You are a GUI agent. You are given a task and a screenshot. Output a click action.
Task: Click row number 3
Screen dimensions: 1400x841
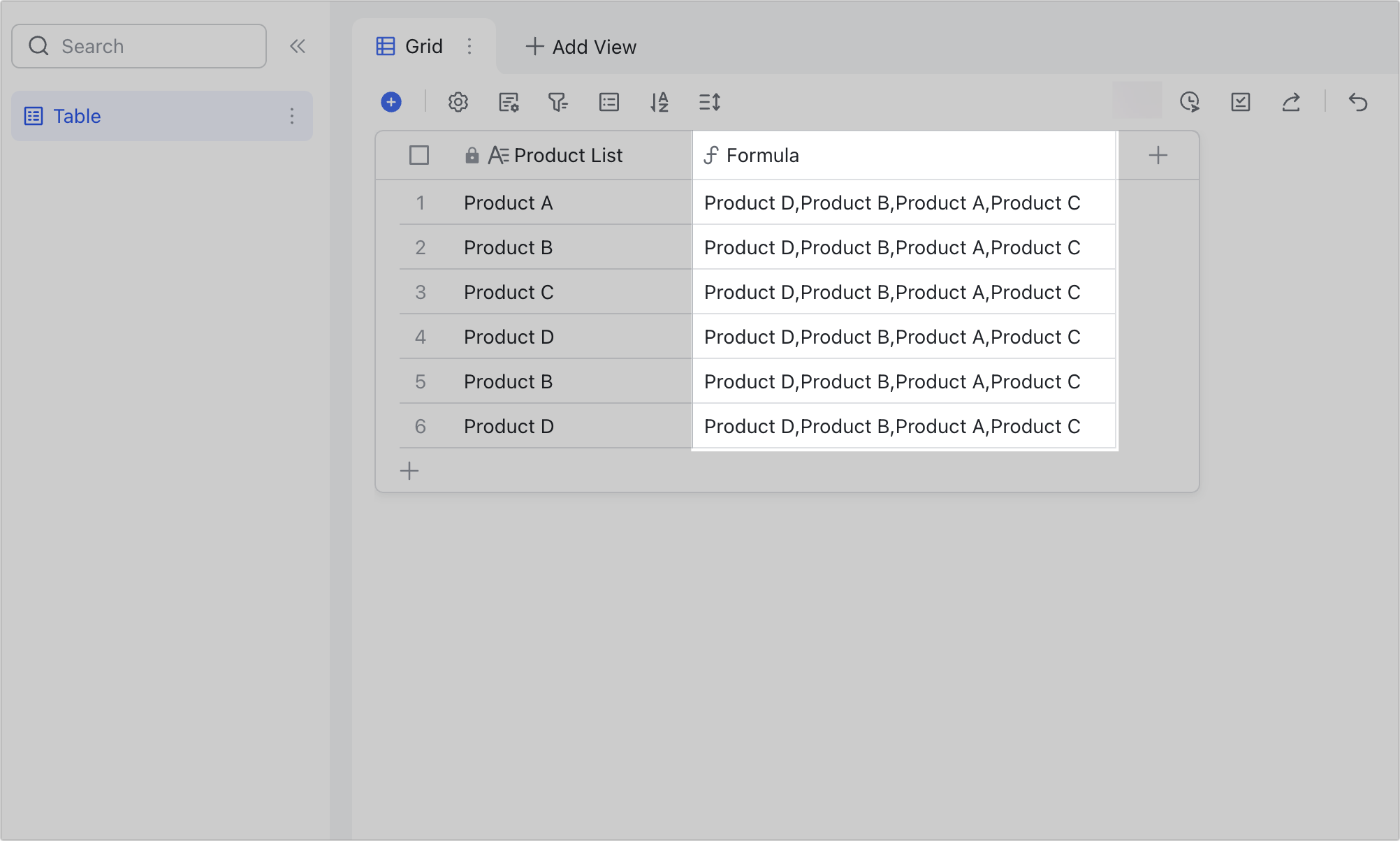click(420, 292)
